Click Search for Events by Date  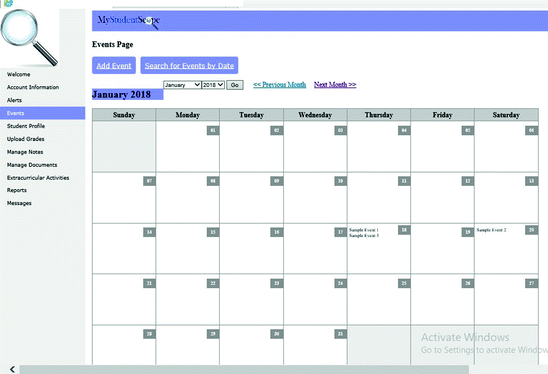coord(189,65)
